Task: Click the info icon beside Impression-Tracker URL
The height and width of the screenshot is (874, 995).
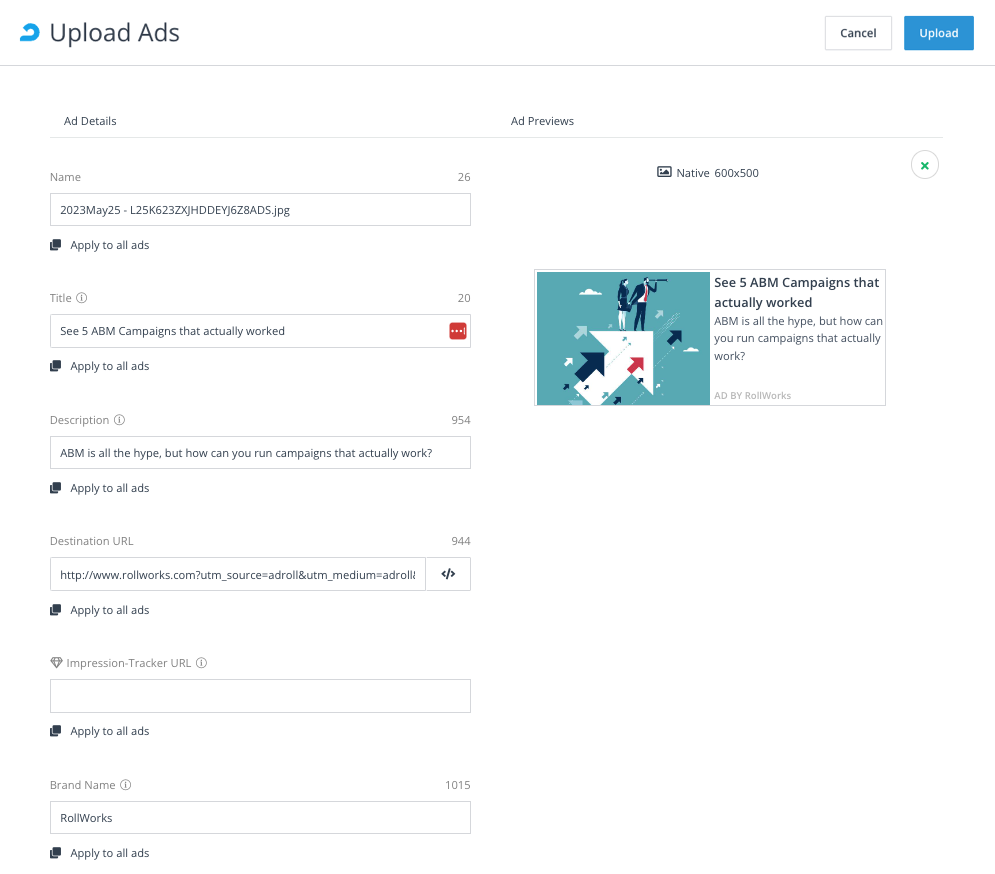Action: (x=201, y=662)
